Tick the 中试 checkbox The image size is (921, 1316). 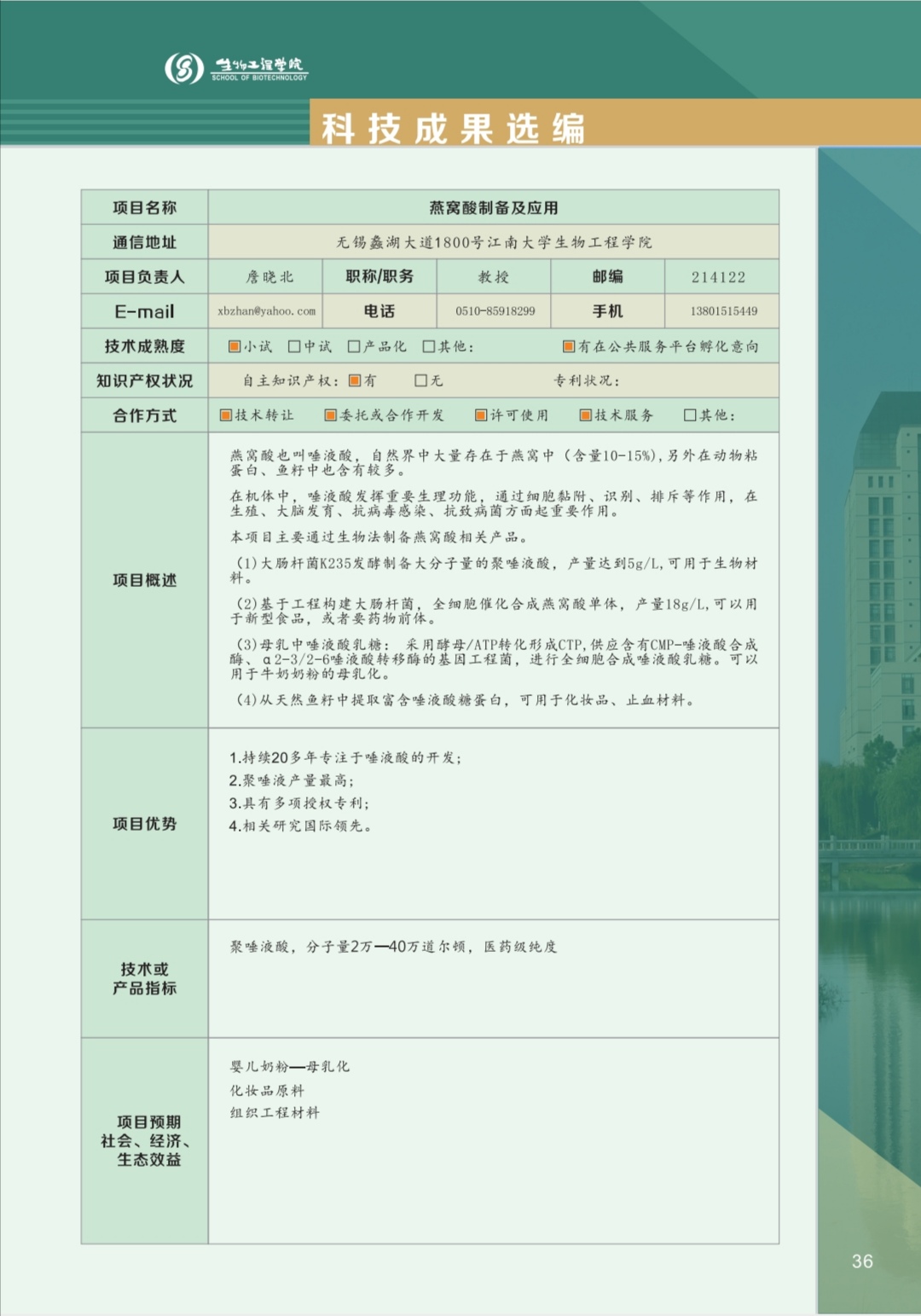[294, 346]
